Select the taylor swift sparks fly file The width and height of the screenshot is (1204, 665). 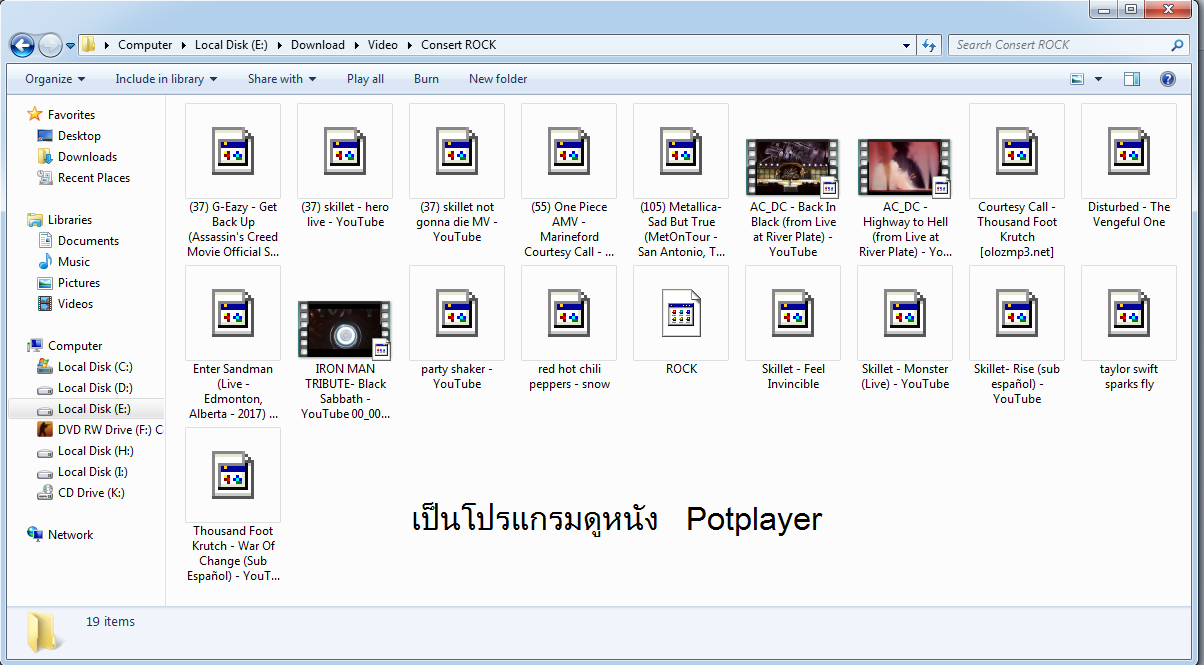coord(1129,328)
